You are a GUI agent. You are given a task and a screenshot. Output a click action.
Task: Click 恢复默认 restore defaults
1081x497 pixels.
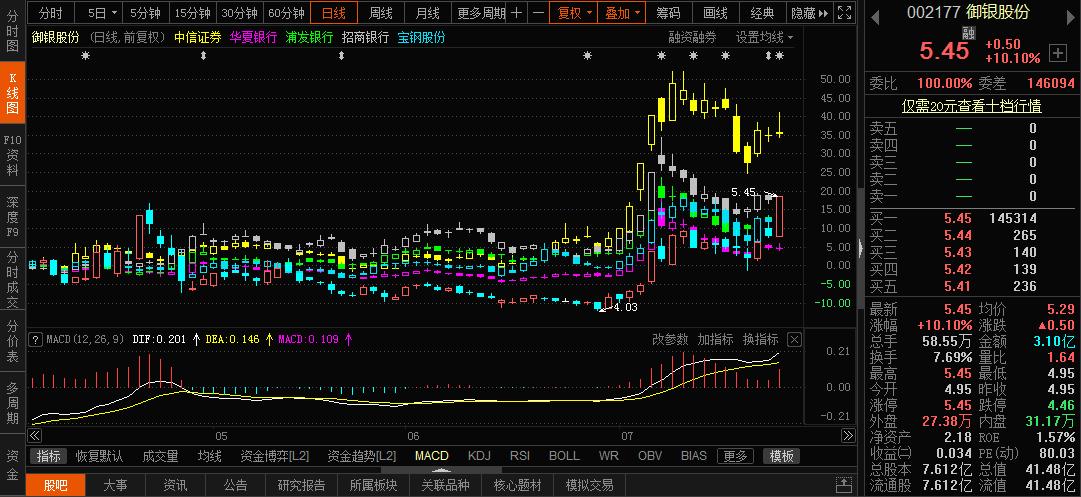[x=99, y=456]
